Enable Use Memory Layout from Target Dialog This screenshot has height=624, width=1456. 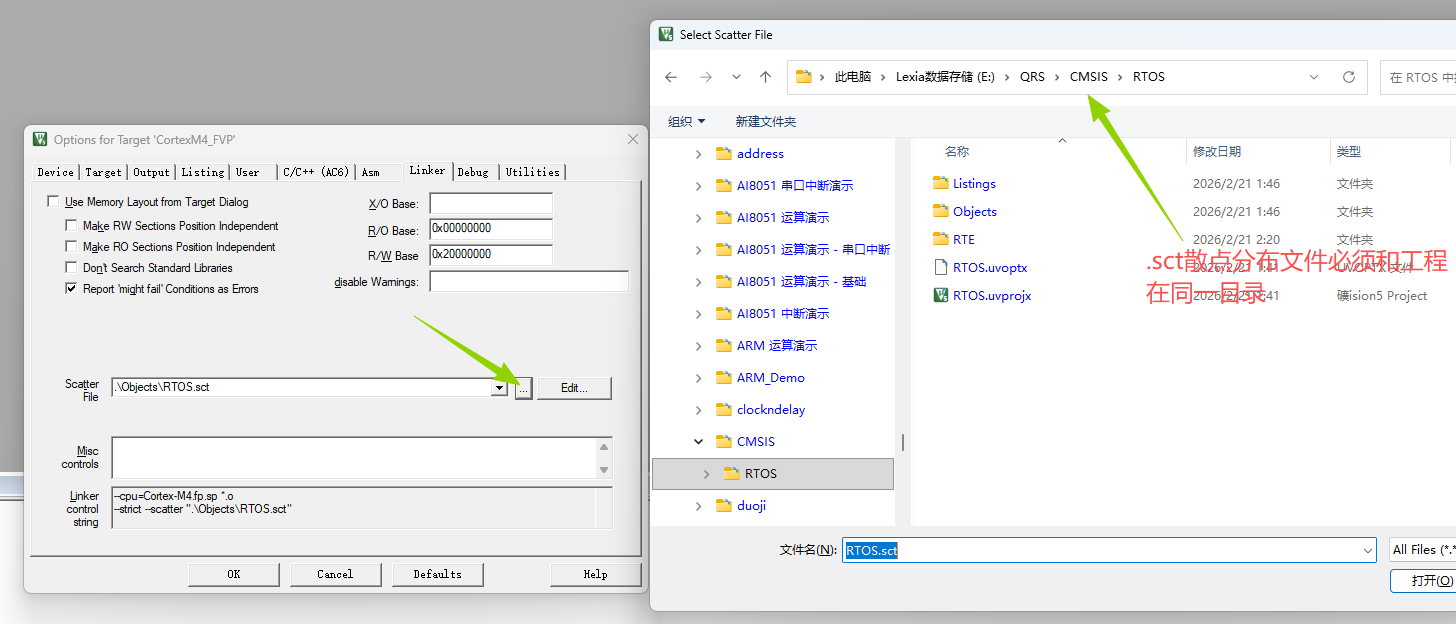[x=53, y=202]
